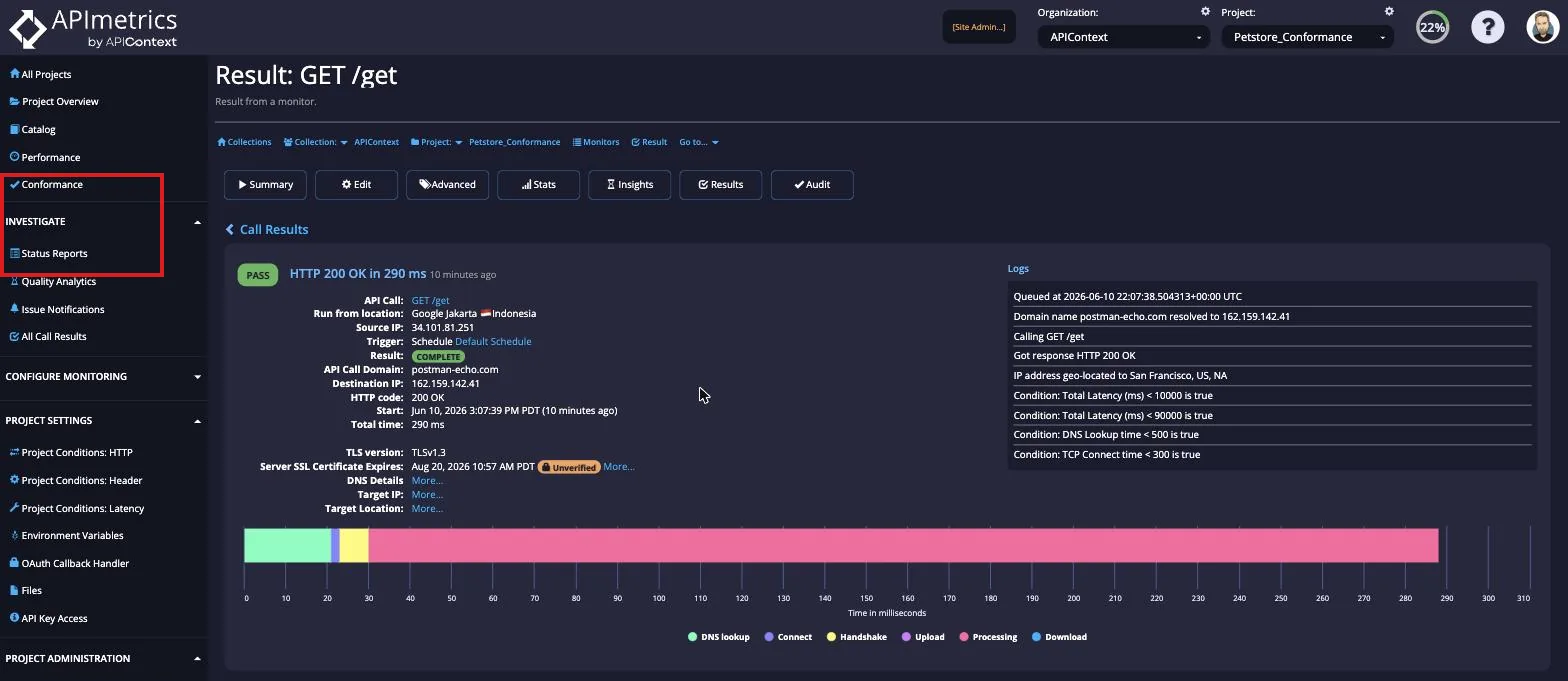Open the help question mark icon

point(1487,27)
